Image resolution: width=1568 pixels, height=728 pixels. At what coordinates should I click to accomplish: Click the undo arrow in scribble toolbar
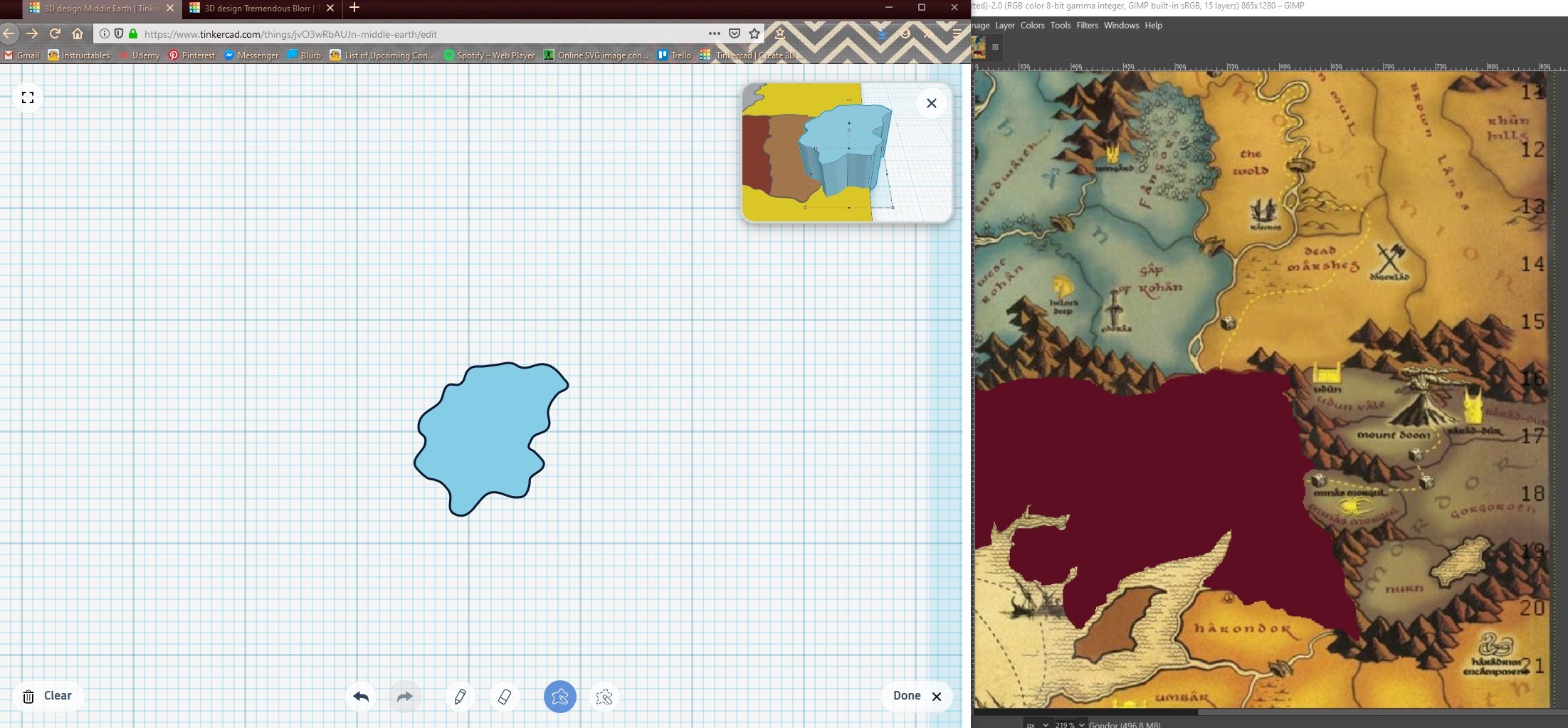(x=361, y=697)
